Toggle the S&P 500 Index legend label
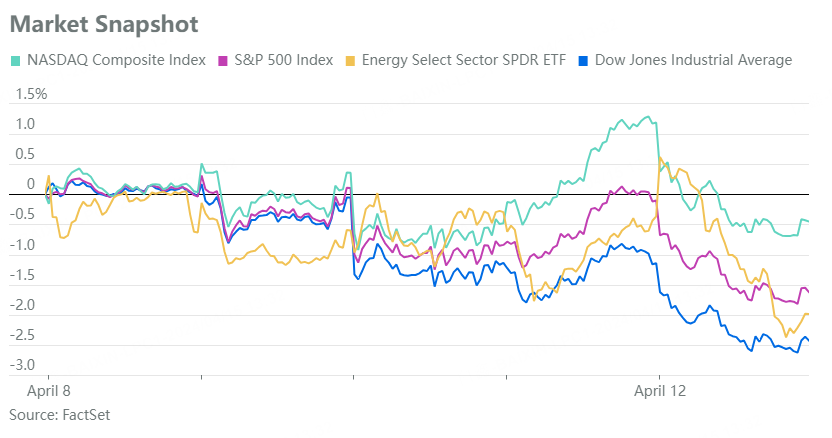 (x=283, y=60)
